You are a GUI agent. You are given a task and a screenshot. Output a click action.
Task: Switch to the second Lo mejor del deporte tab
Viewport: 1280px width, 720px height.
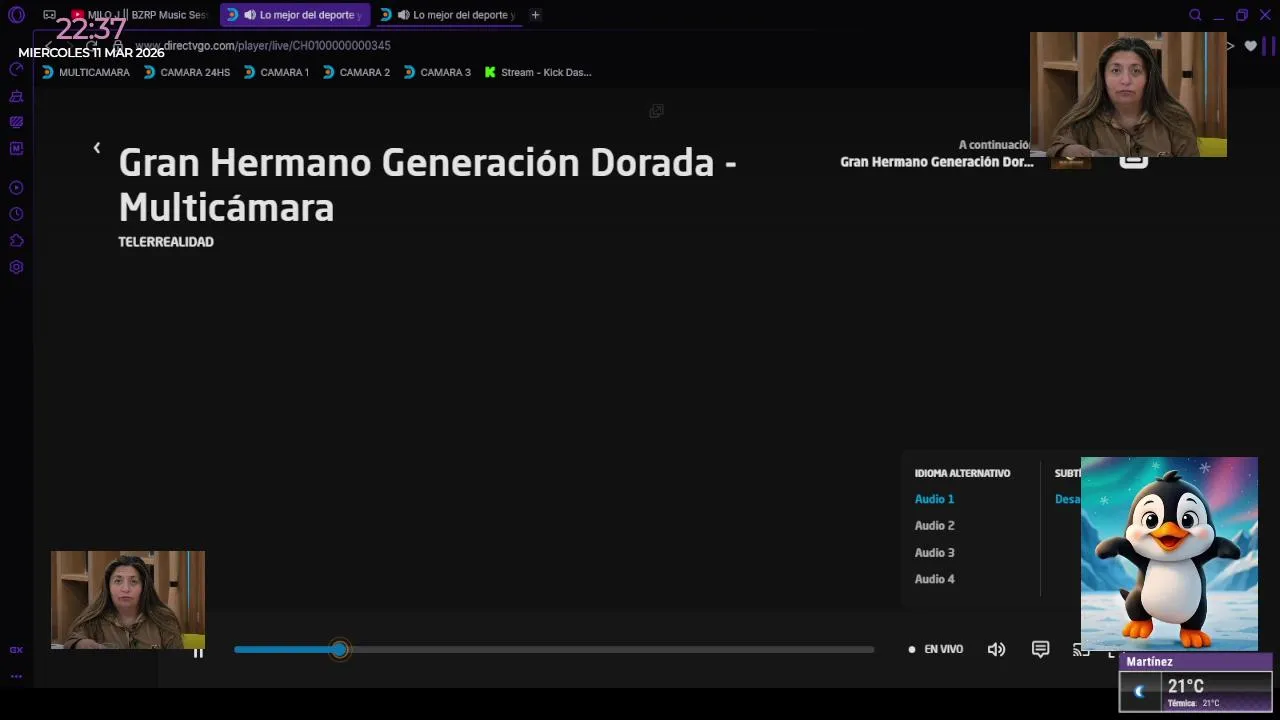[x=448, y=15]
